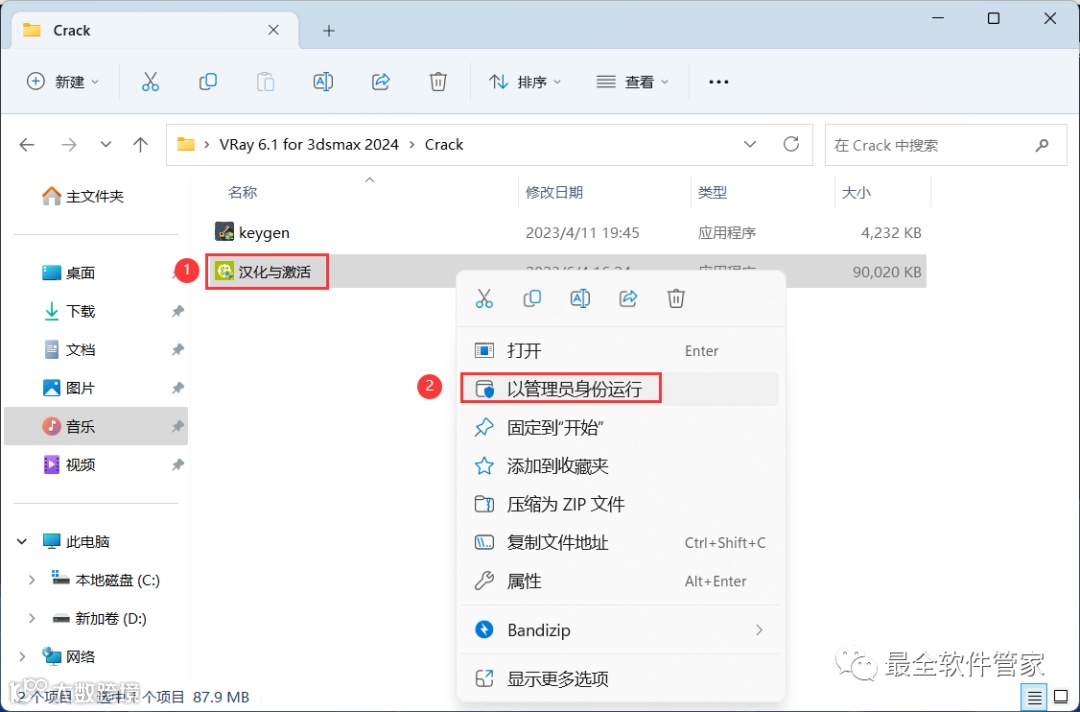The width and height of the screenshot is (1080, 712).
Task: Click VRay 6.1 for 3dsmax 2024 breadcrumb
Action: pos(309,145)
